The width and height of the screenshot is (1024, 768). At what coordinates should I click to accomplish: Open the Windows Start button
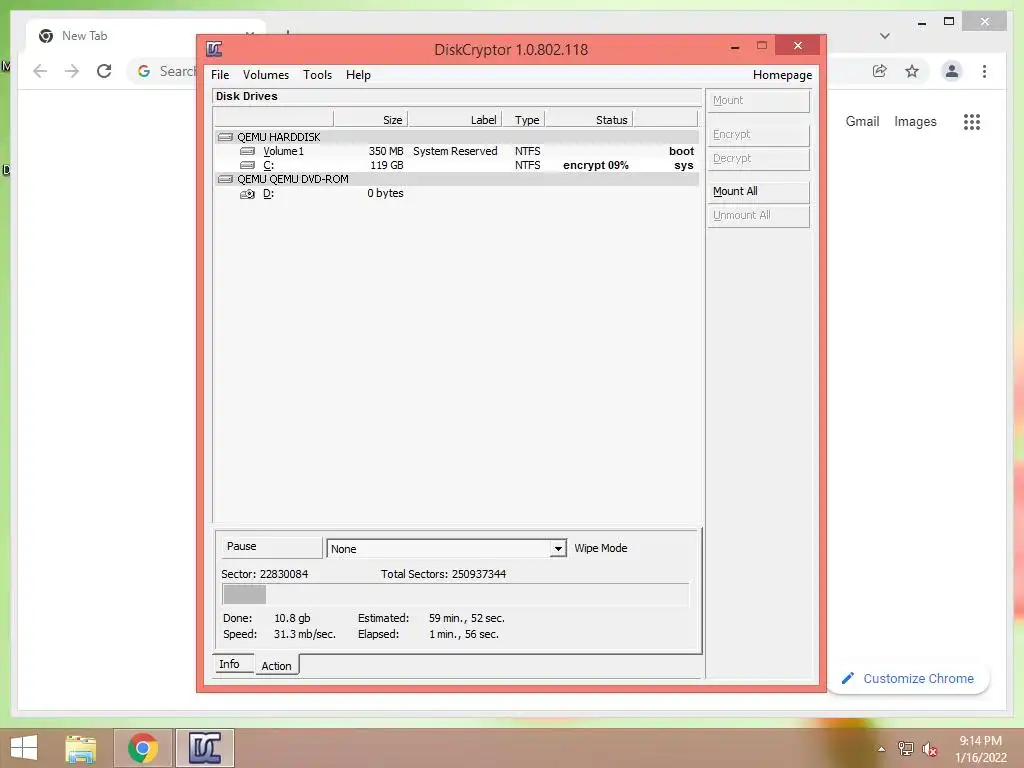pos(24,748)
